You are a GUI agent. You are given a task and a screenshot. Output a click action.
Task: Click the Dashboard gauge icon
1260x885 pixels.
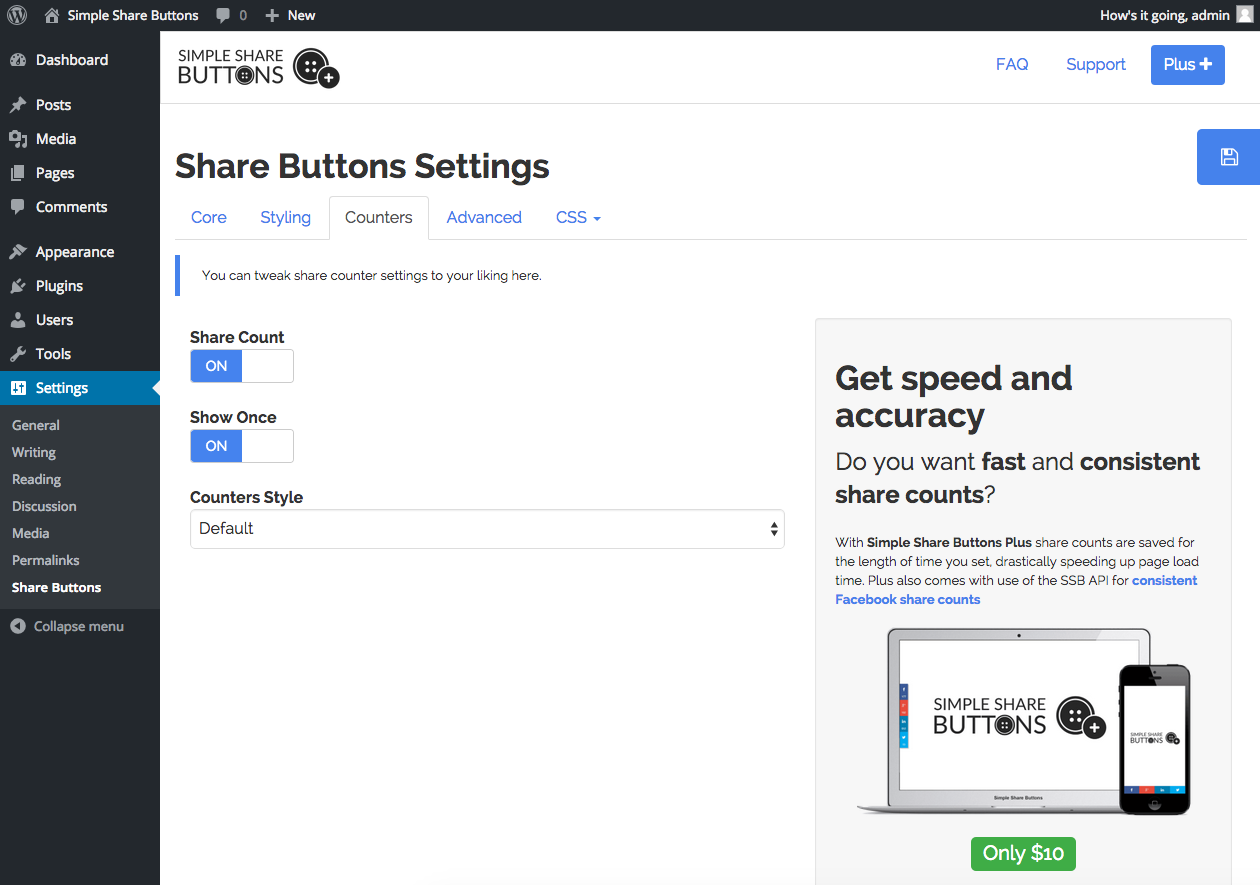pos(18,60)
